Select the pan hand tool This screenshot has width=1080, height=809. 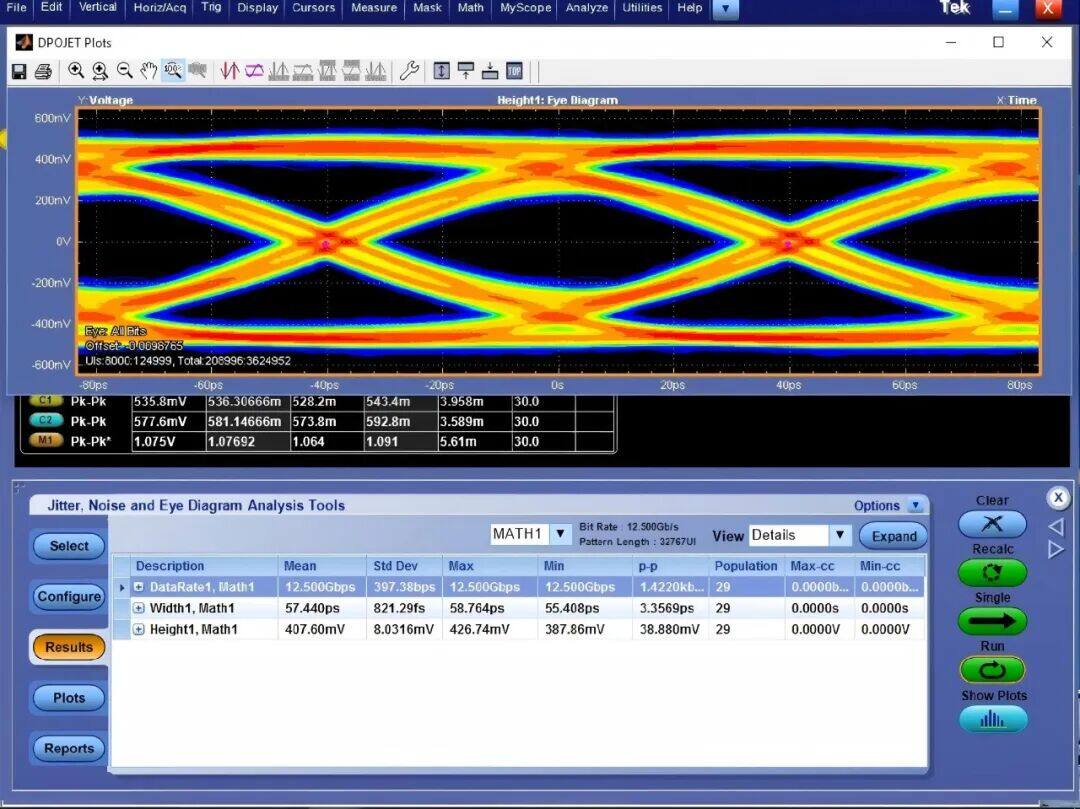[149, 70]
